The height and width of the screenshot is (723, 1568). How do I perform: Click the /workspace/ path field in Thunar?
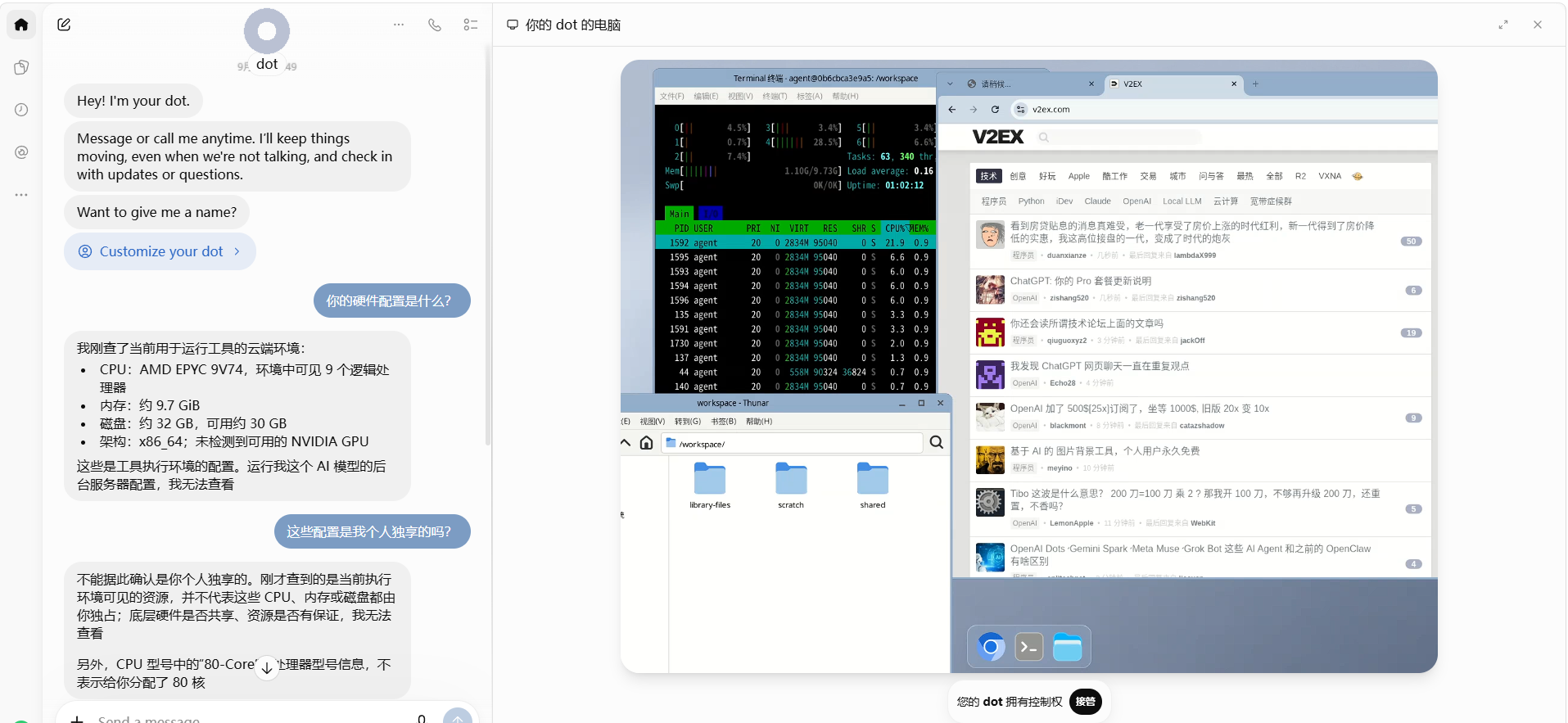pos(792,443)
